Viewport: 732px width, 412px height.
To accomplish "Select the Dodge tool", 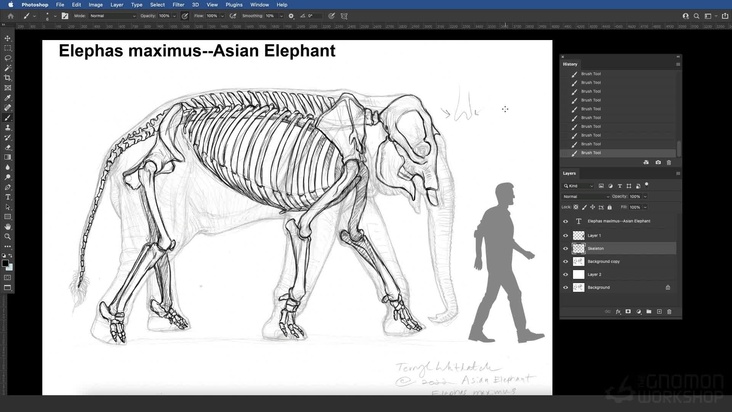I will point(7,177).
